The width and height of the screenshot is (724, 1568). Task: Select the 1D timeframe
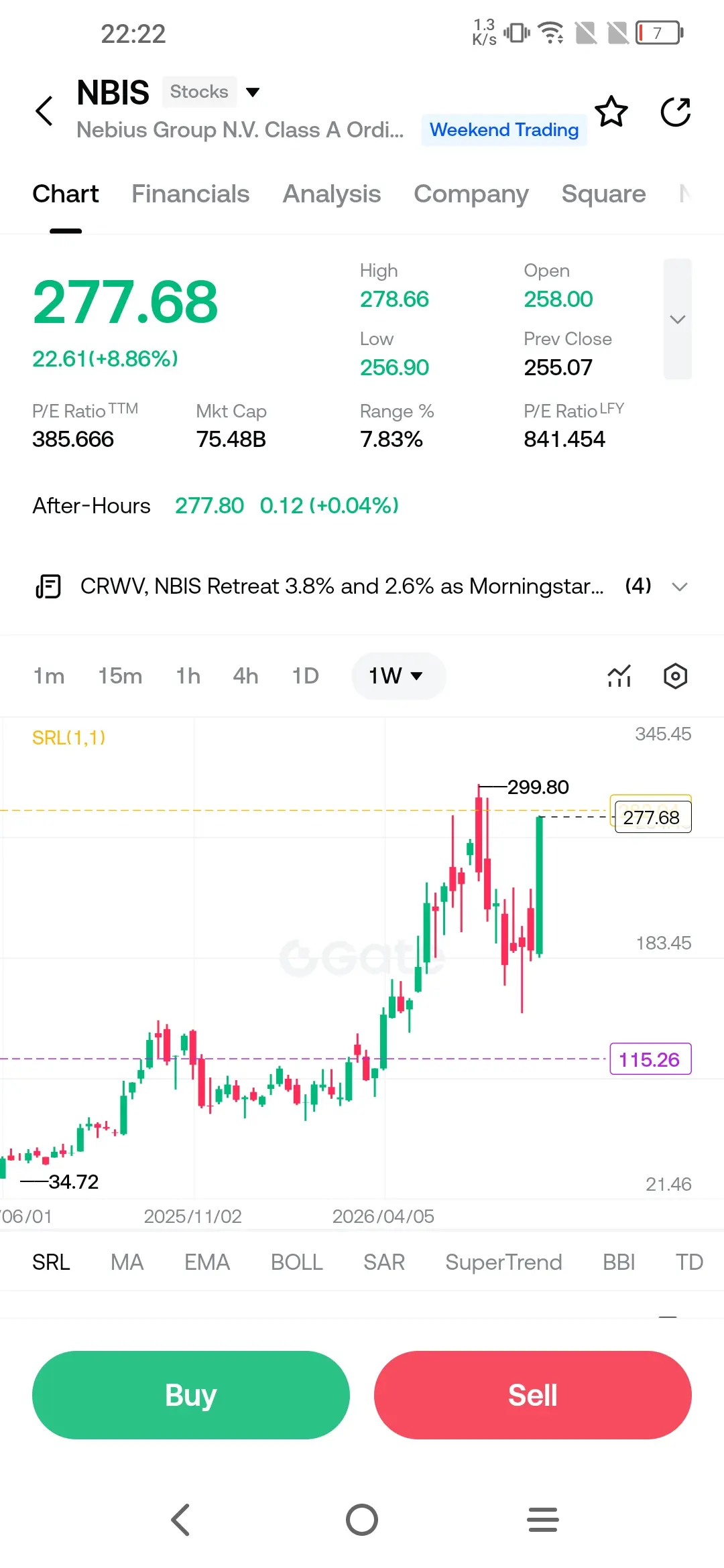(x=306, y=676)
